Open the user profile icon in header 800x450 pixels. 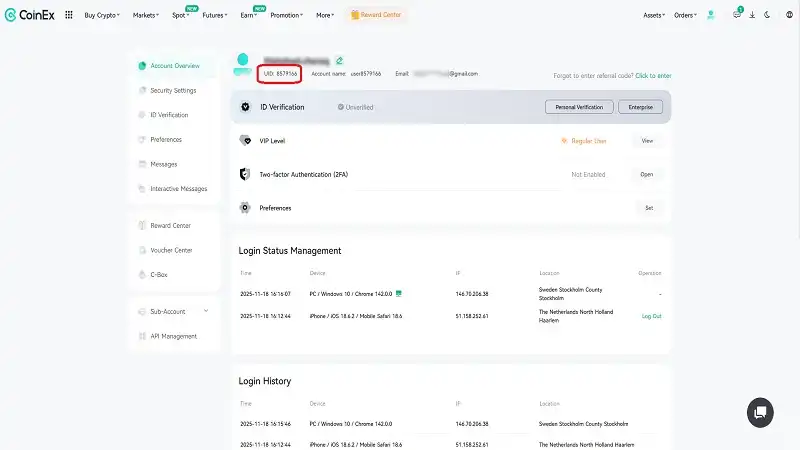pos(710,15)
